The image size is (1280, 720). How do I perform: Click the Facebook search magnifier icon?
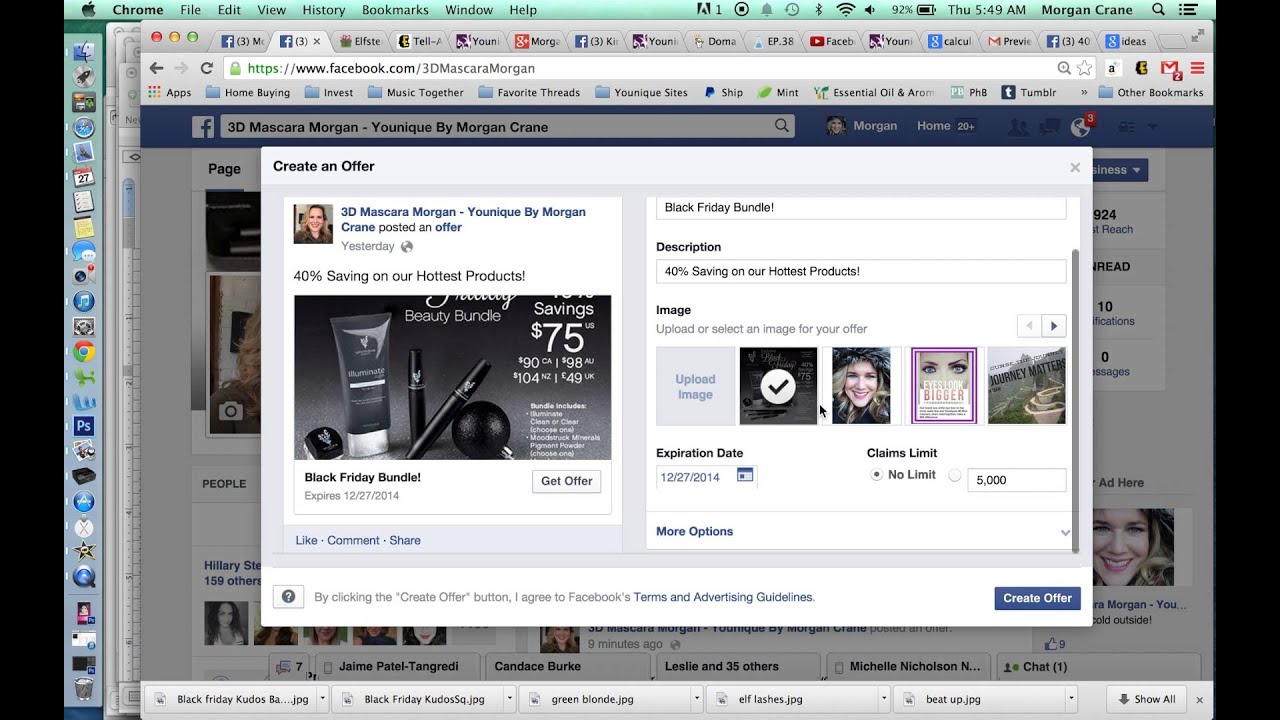(782, 126)
